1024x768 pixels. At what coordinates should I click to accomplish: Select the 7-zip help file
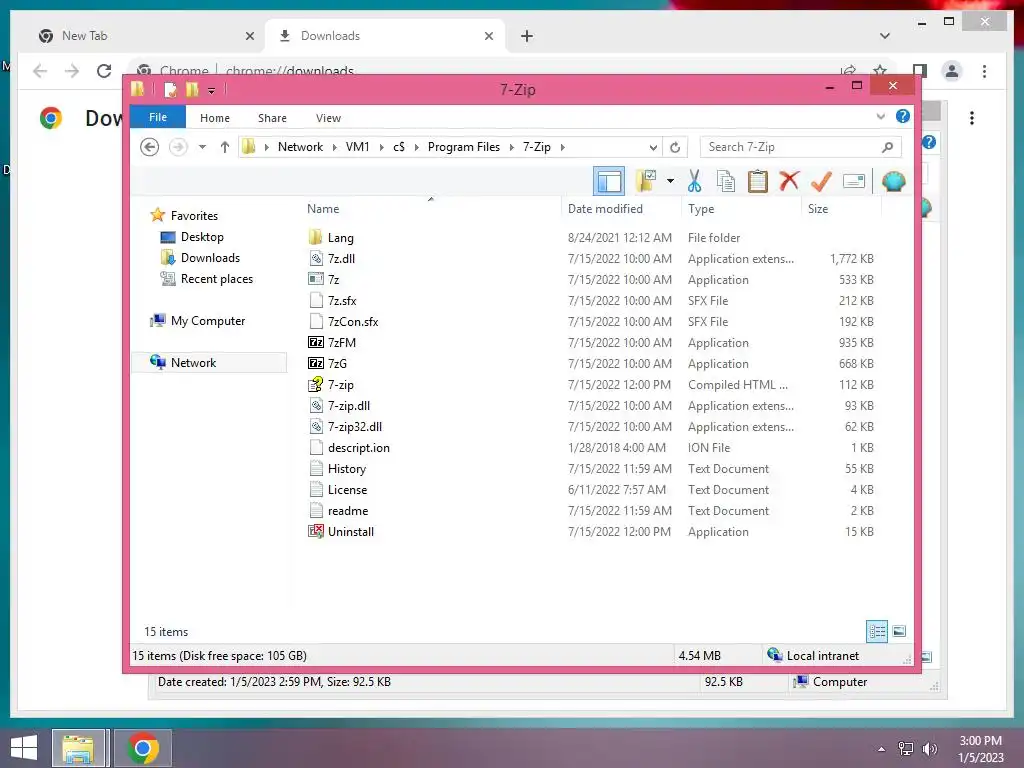pos(340,385)
